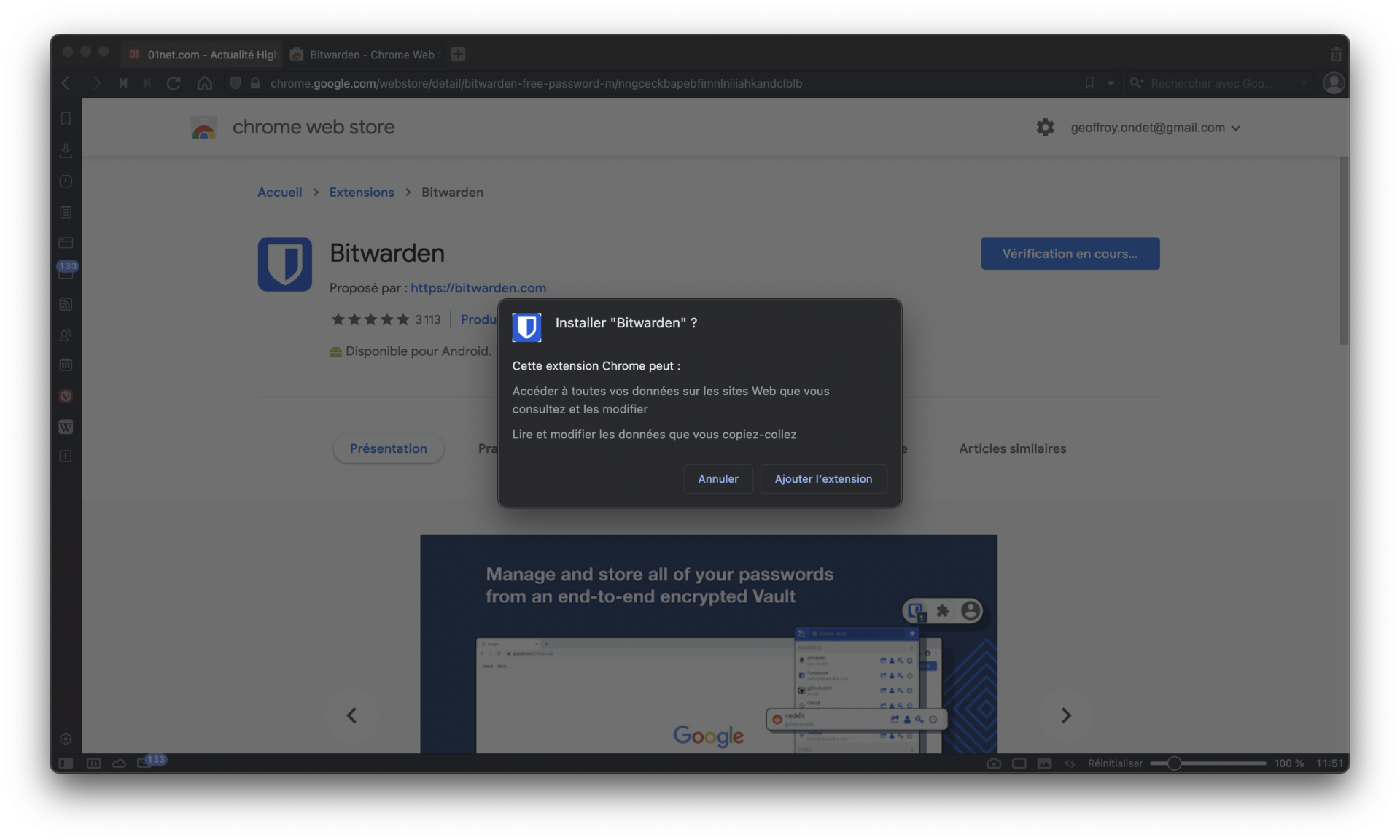
Task: Toggle images display in status bar
Action: point(1044,763)
